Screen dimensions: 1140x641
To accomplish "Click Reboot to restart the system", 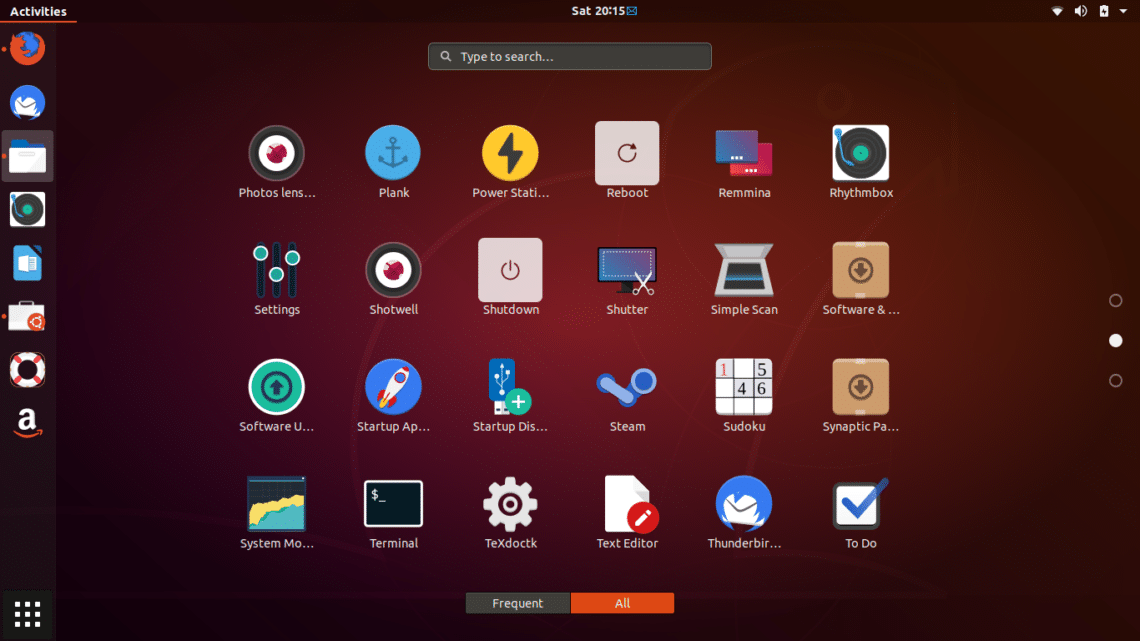I will [627, 152].
